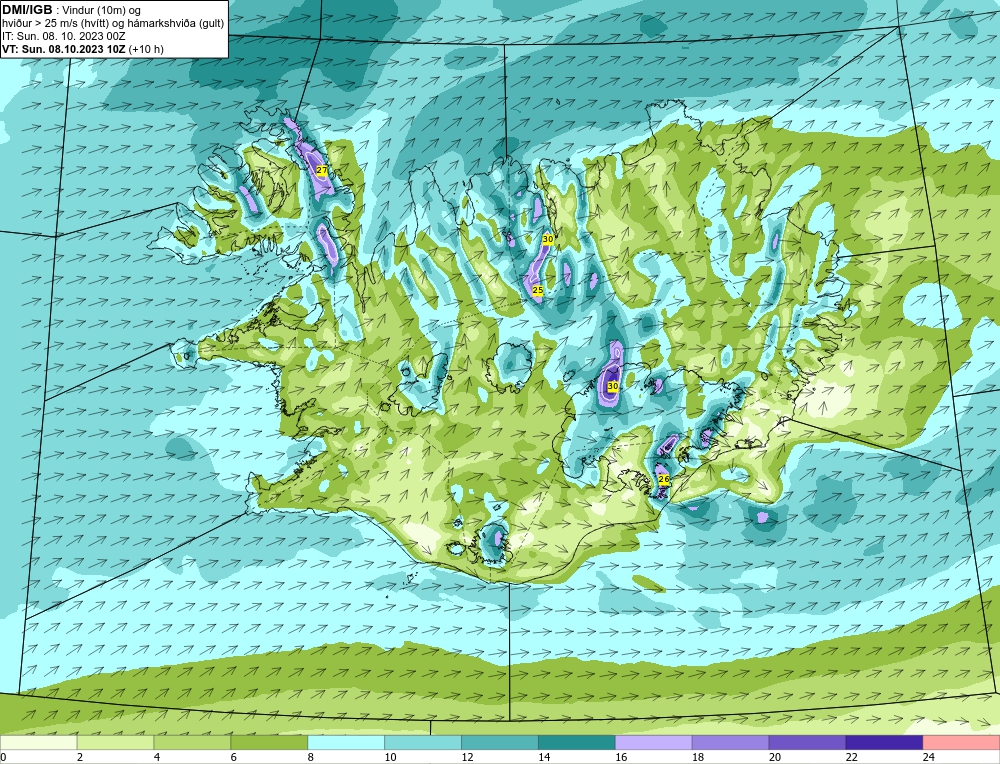Click the legend scale number 20

tap(775, 757)
